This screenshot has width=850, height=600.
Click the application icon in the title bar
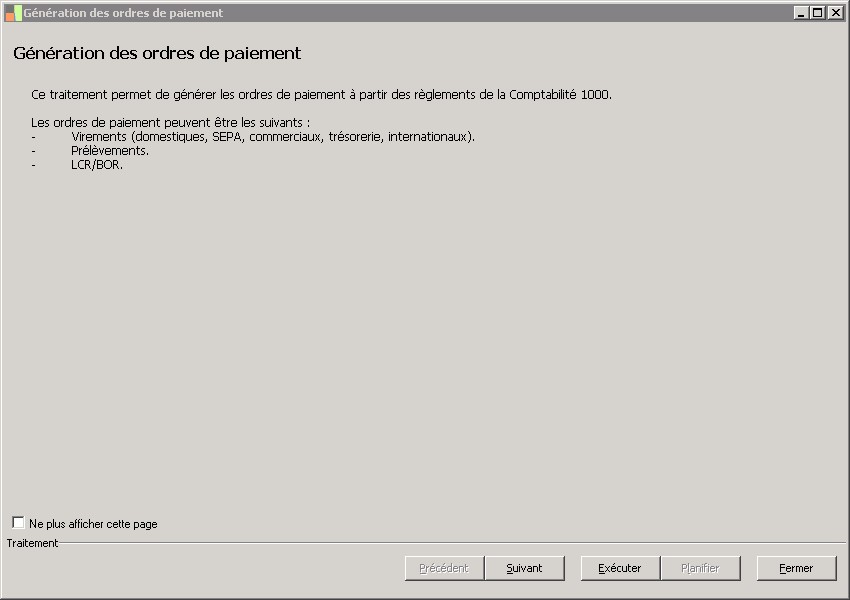tap(13, 13)
